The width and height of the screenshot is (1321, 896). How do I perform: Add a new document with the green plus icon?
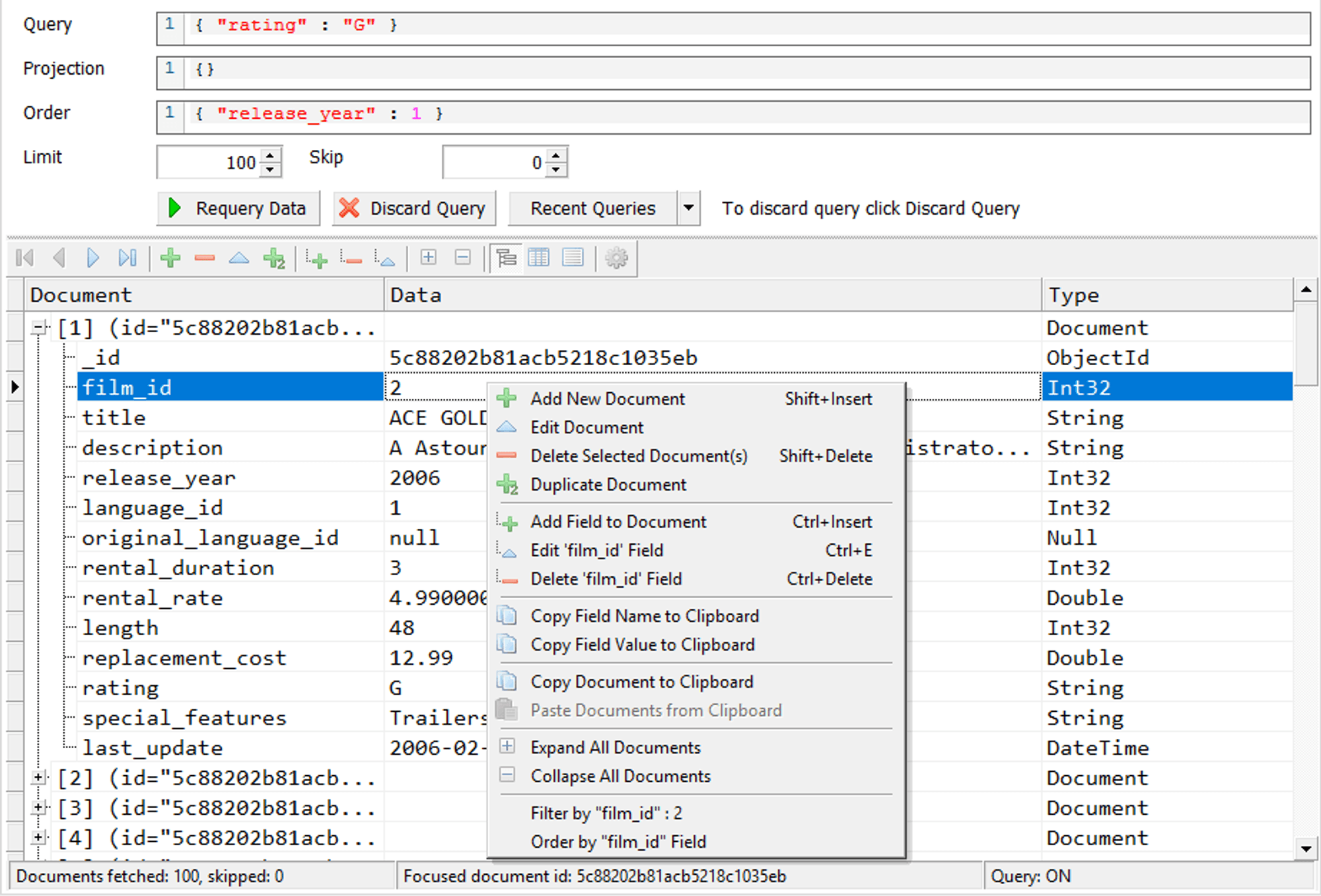click(170, 258)
